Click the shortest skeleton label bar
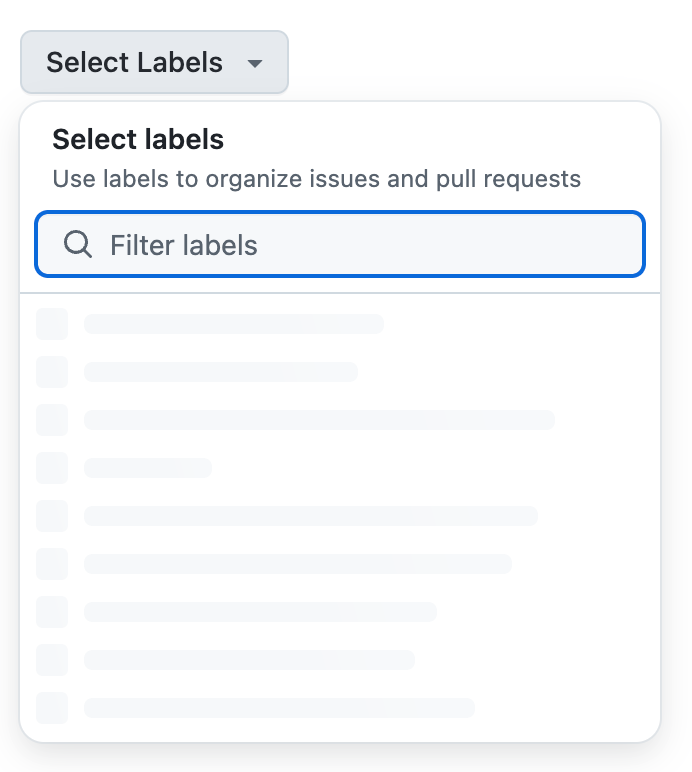The width and height of the screenshot is (692, 772). click(x=148, y=468)
